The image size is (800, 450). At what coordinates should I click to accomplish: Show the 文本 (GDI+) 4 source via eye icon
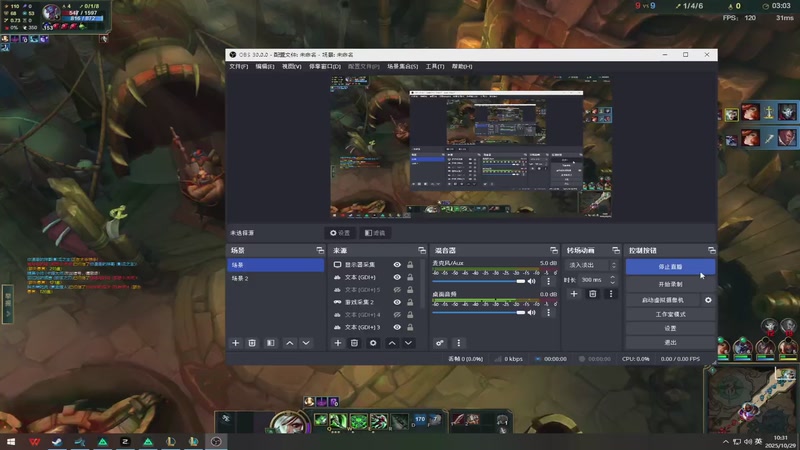coord(397,315)
